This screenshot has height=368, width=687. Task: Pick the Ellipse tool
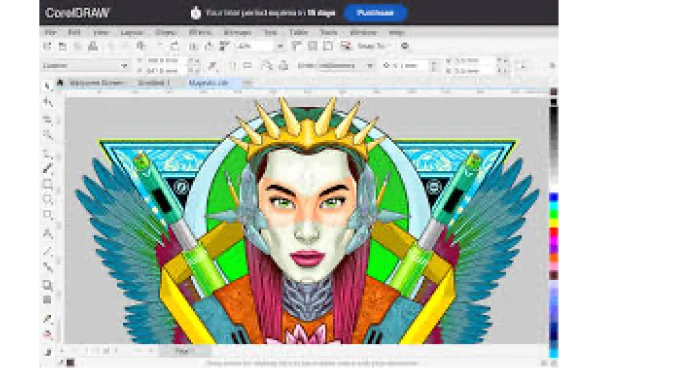click(47, 199)
